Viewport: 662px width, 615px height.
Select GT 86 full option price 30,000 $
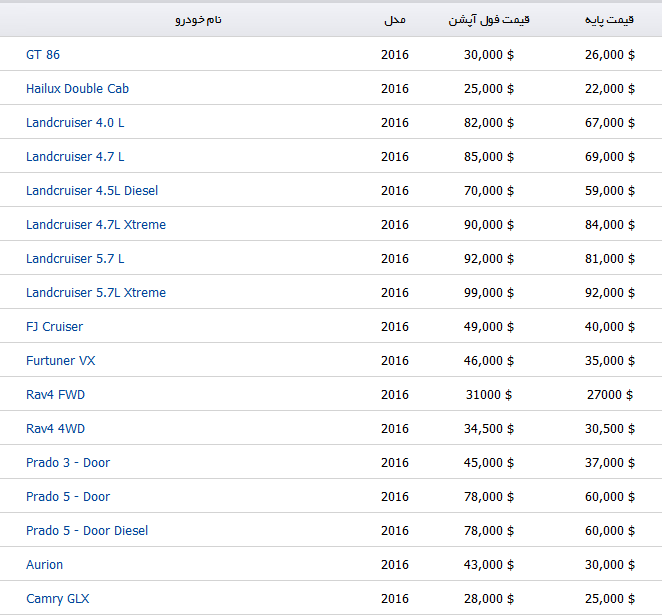point(489,54)
